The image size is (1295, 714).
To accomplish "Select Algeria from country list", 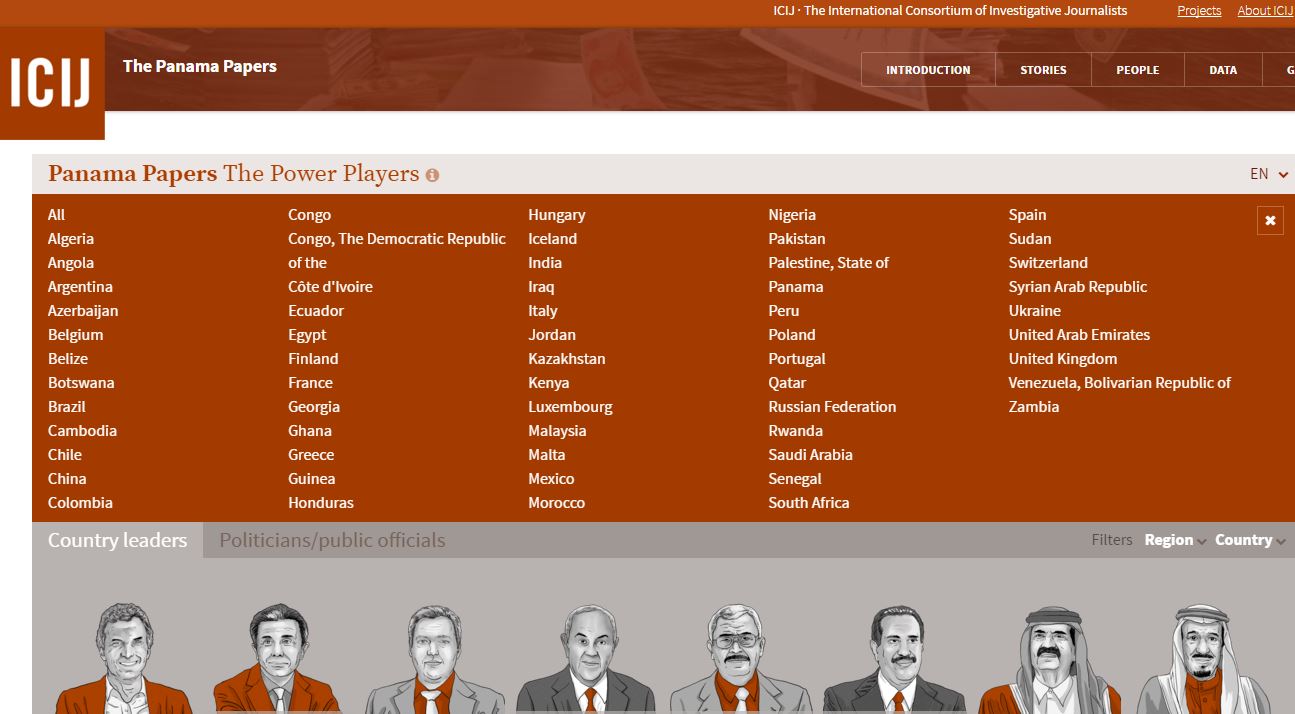I will (x=71, y=239).
